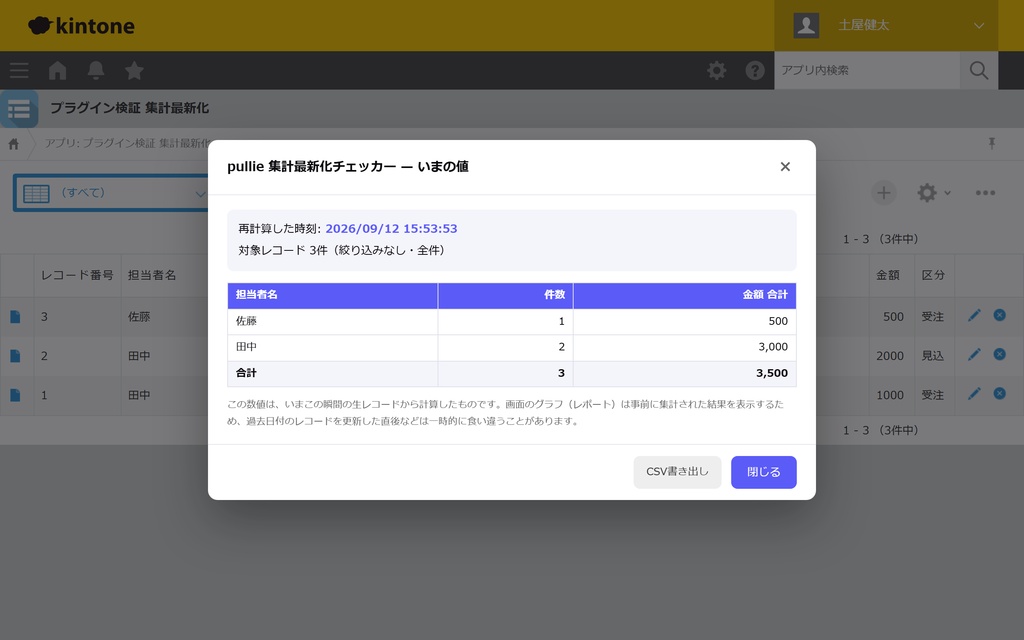1024x640 pixels.
Task: Open the app settings gear dropdown
Action: click(933, 193)
